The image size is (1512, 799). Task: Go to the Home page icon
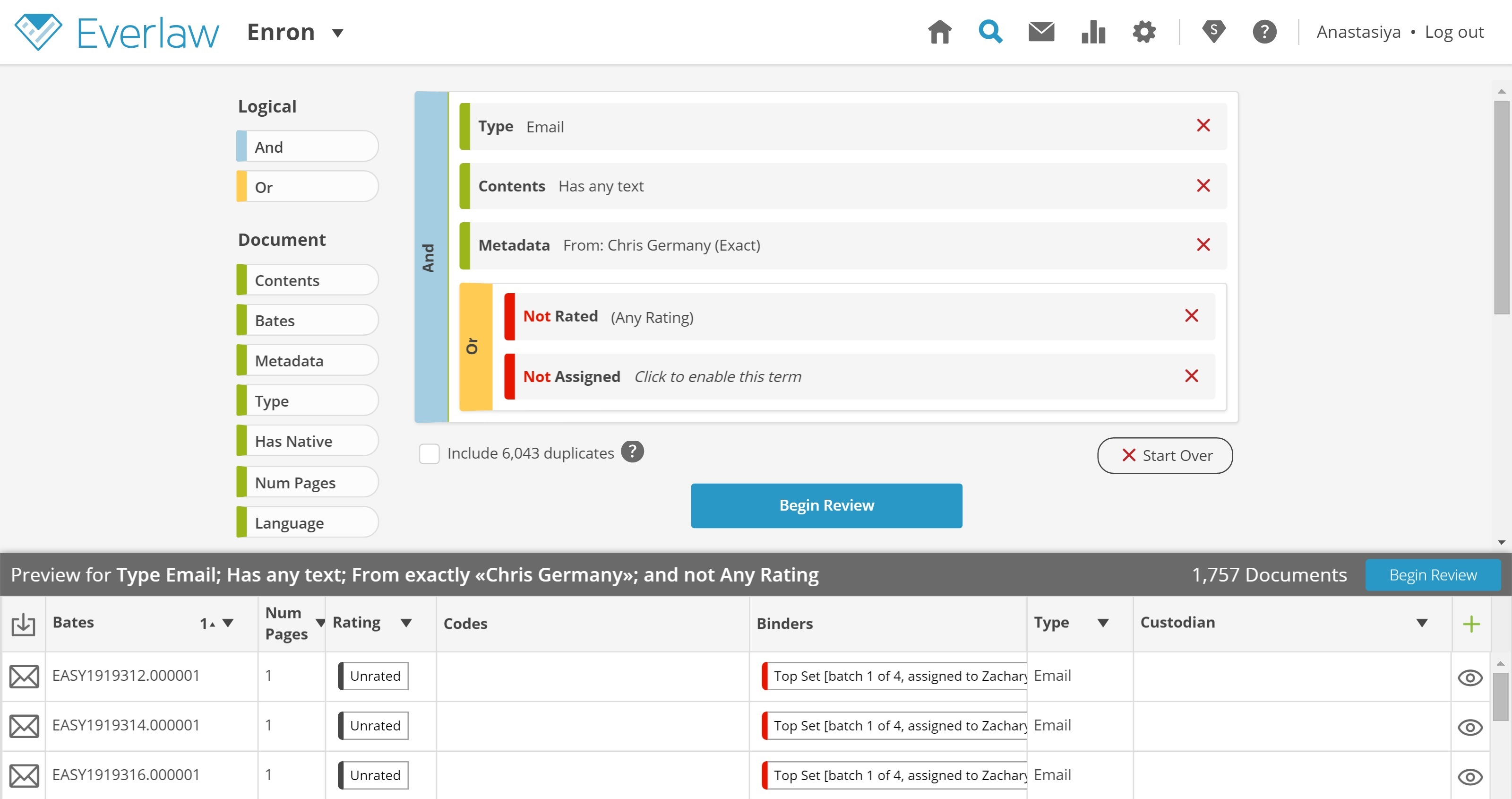(939, 32)
